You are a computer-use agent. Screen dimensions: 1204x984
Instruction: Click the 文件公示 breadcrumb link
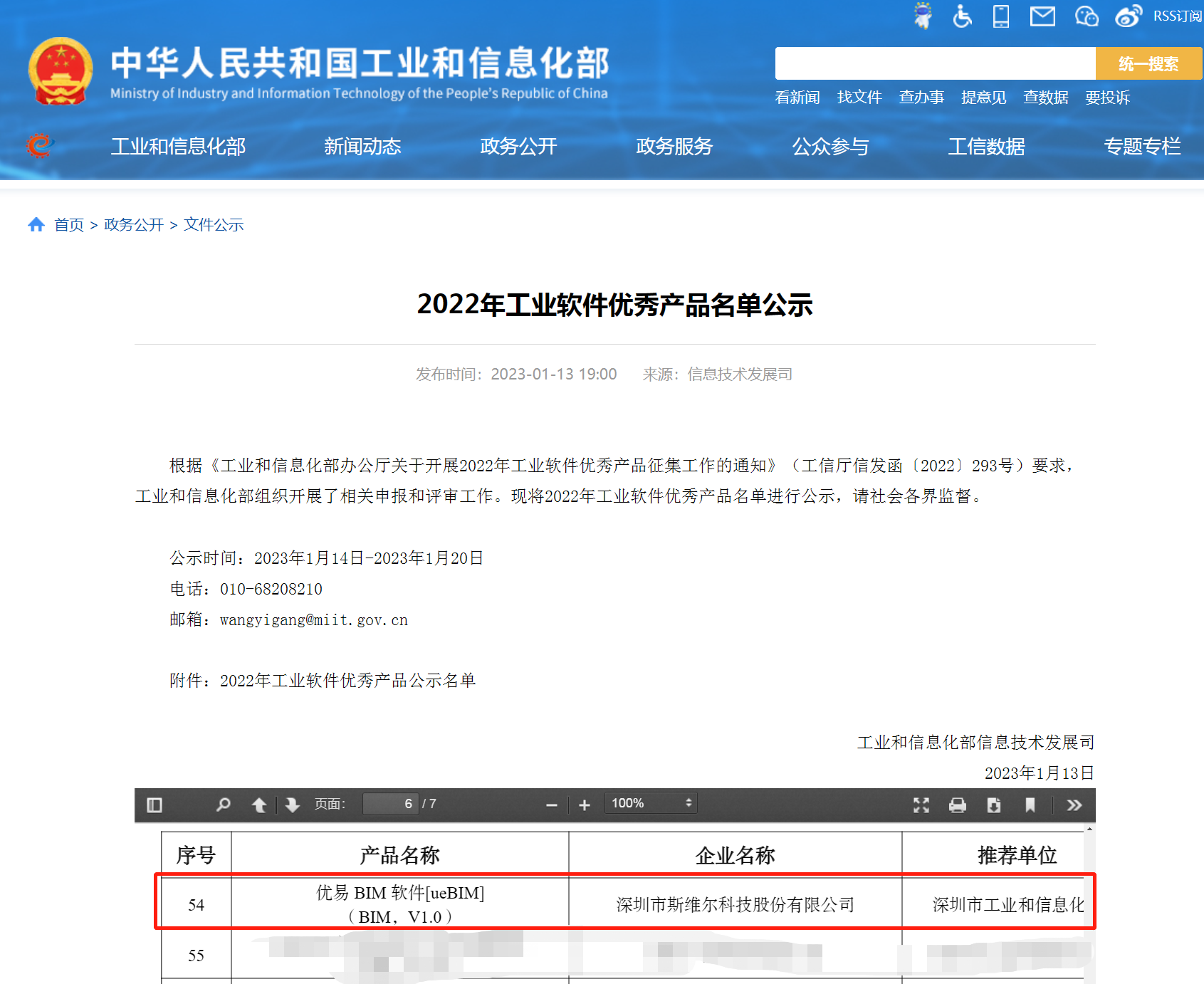coord(214,225)
